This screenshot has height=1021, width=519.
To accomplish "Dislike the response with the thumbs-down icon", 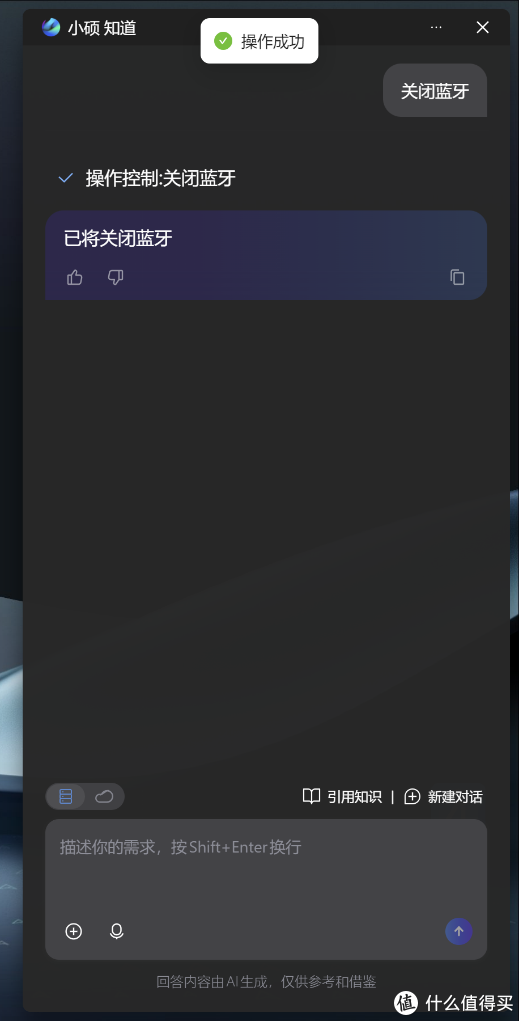I will (115, 278).
